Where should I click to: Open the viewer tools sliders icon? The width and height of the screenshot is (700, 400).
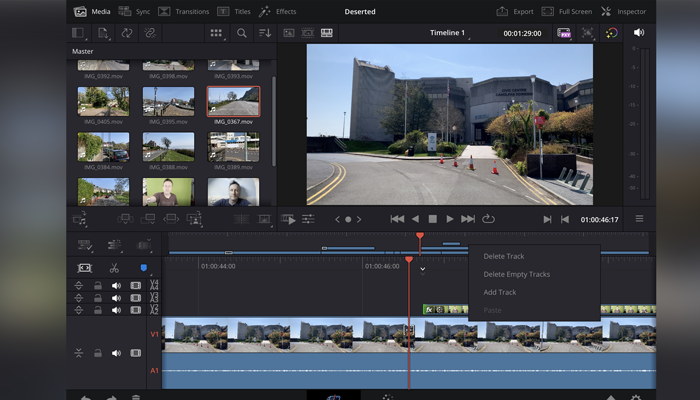pos(308,219)
